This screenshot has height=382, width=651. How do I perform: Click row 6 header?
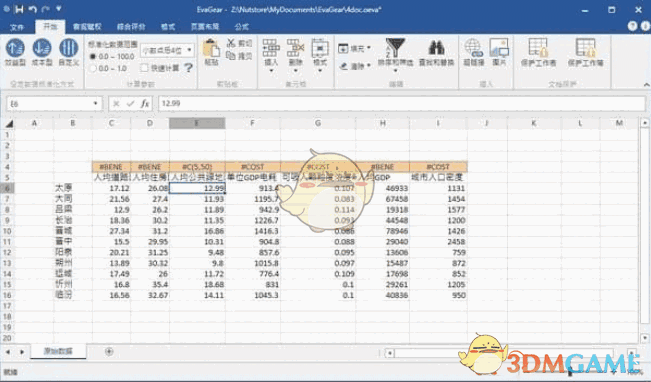[x=7, y=188]
